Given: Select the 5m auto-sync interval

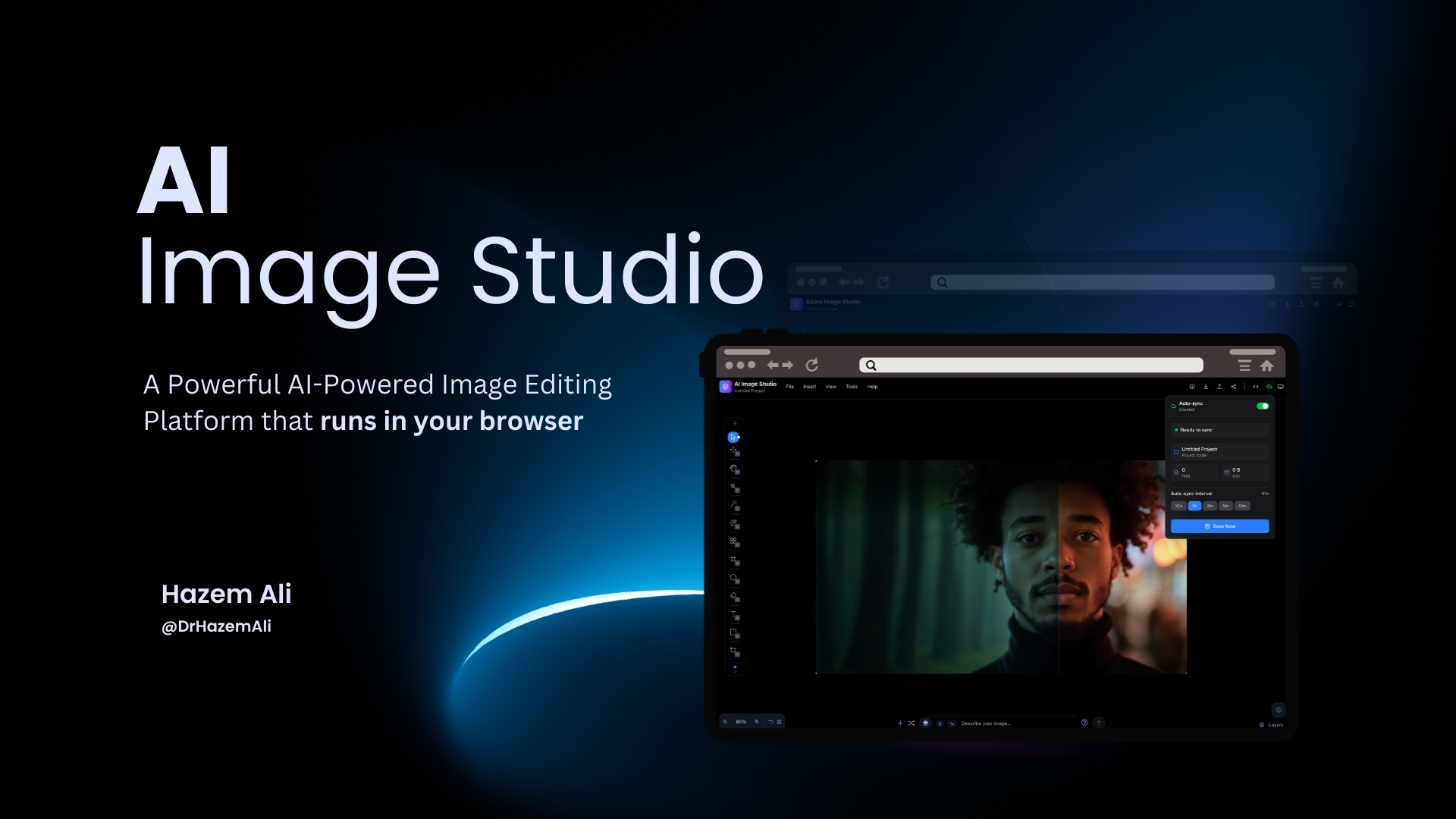Looking at the screenshot, I should click(1225, 506).
